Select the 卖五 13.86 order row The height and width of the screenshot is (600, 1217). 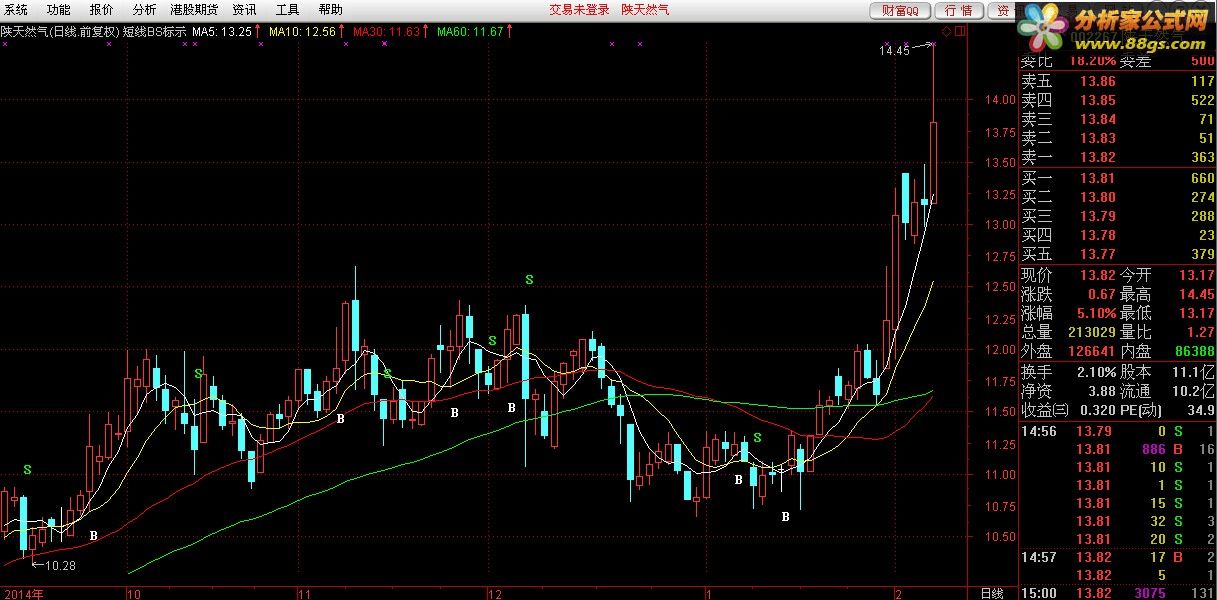(x=1118, y=81)
